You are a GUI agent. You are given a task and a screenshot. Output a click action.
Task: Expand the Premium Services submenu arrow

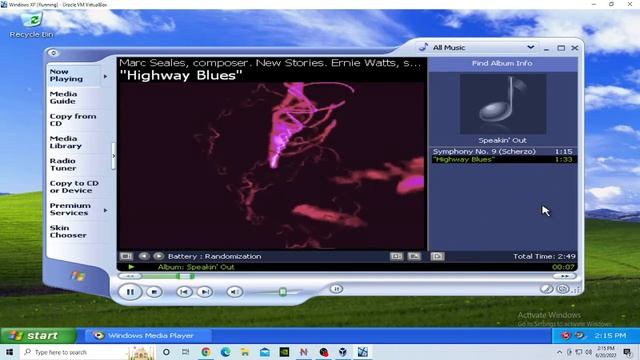(x=105, y=210)
